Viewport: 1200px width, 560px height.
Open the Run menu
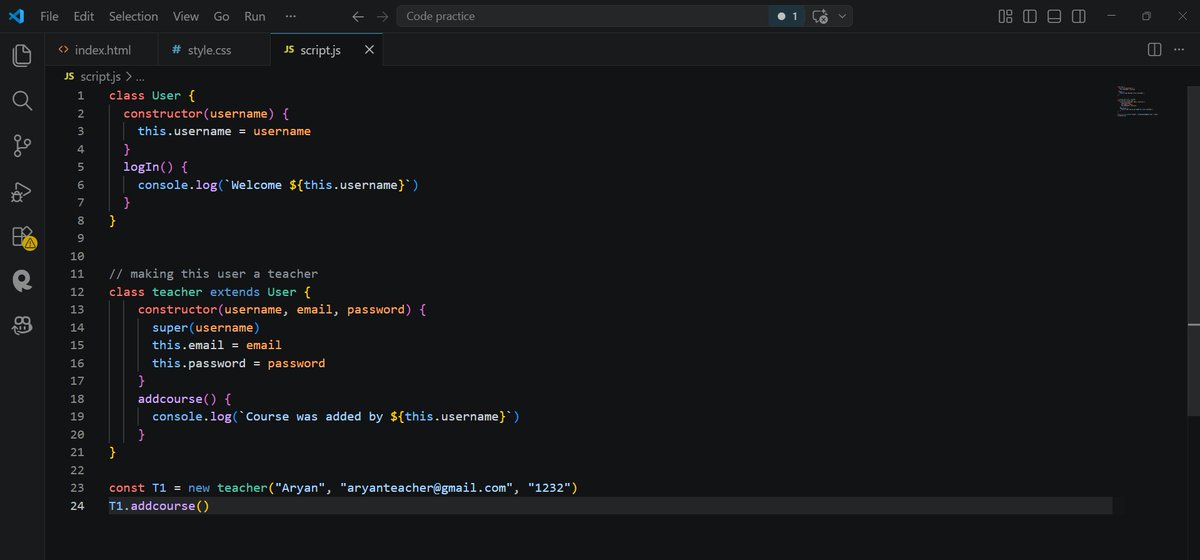[x=255, y=16]
